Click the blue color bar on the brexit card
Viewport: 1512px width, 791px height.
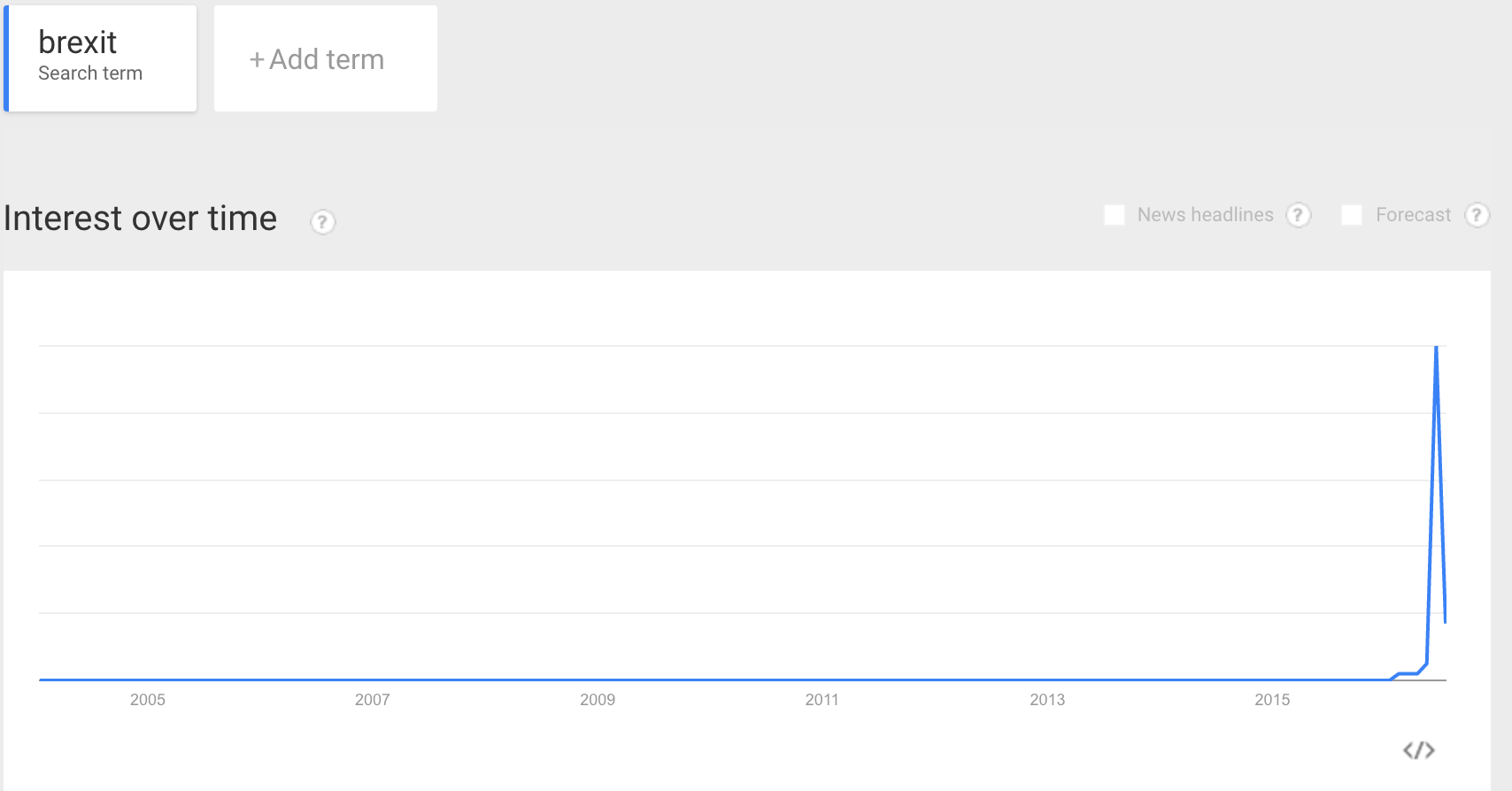coord(6,58)
